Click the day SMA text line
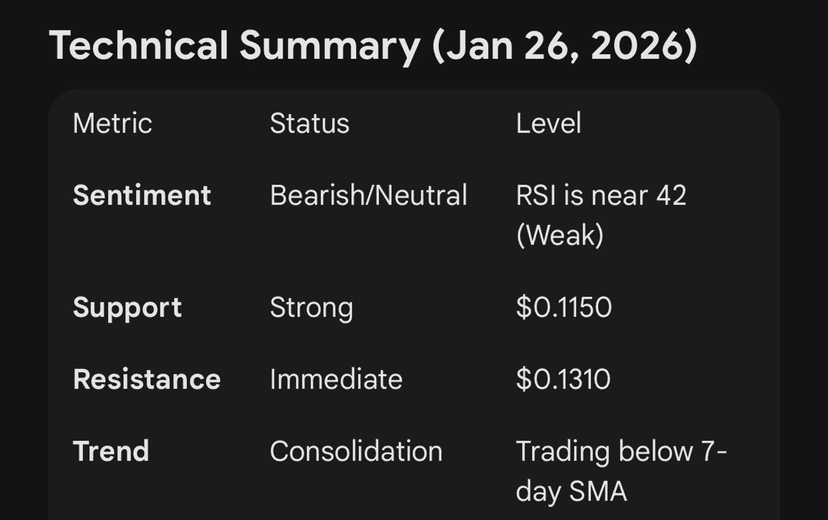This screenshot has height=520, width=828. tap(571, 491)
